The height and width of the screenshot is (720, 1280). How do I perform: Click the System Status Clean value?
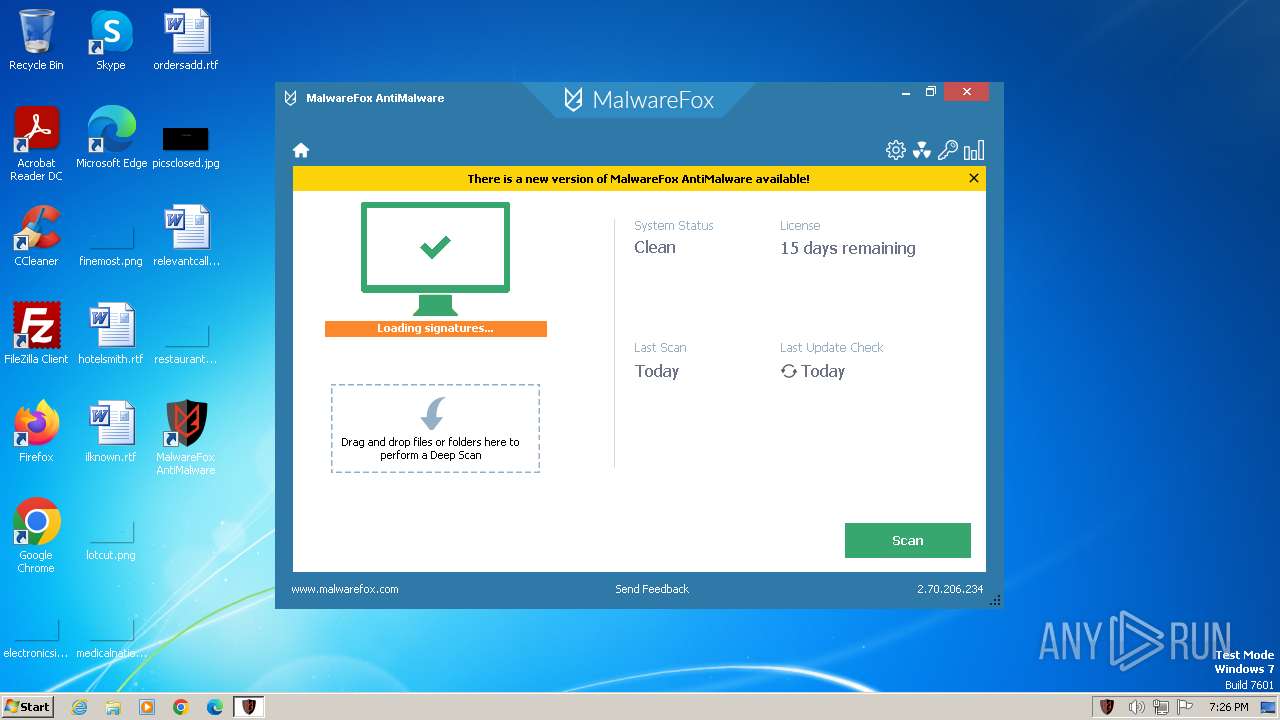click(x=655, y=247)
